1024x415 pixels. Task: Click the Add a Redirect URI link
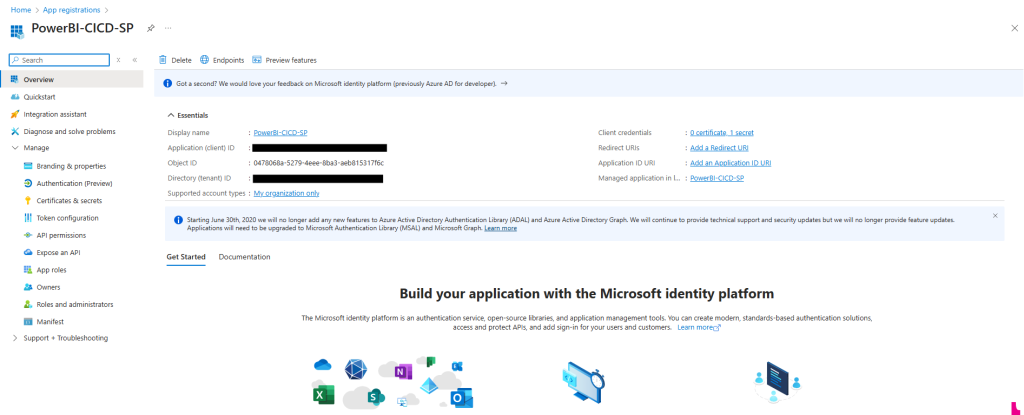pyautogui.click(x=719, y=148)
